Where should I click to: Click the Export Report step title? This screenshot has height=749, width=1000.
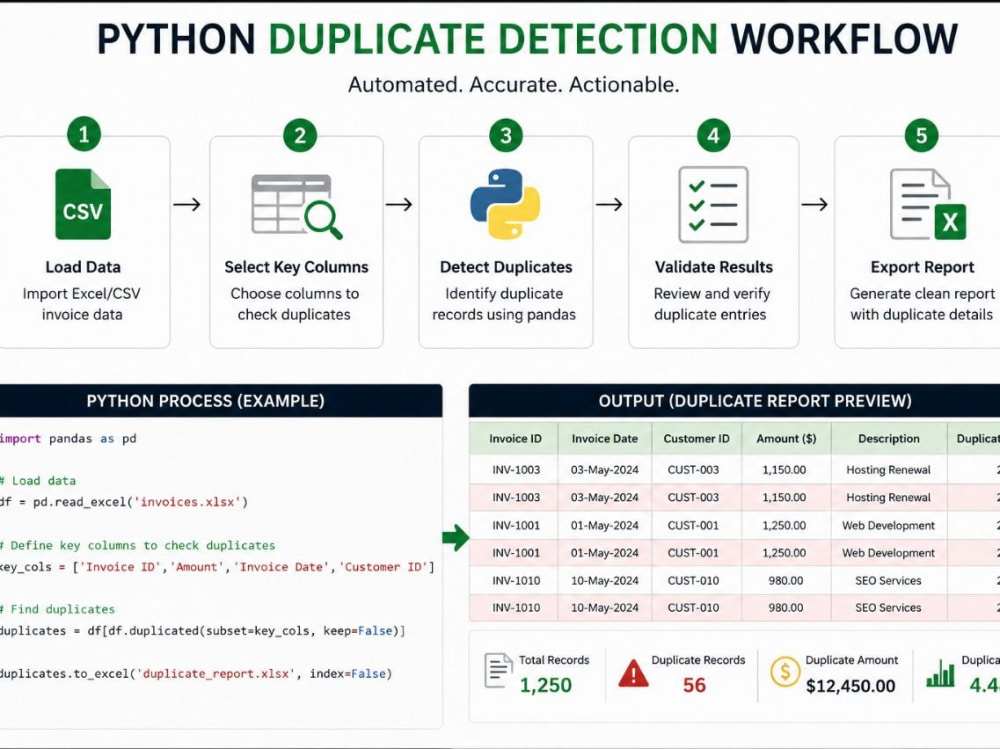(x=922, y=267)
